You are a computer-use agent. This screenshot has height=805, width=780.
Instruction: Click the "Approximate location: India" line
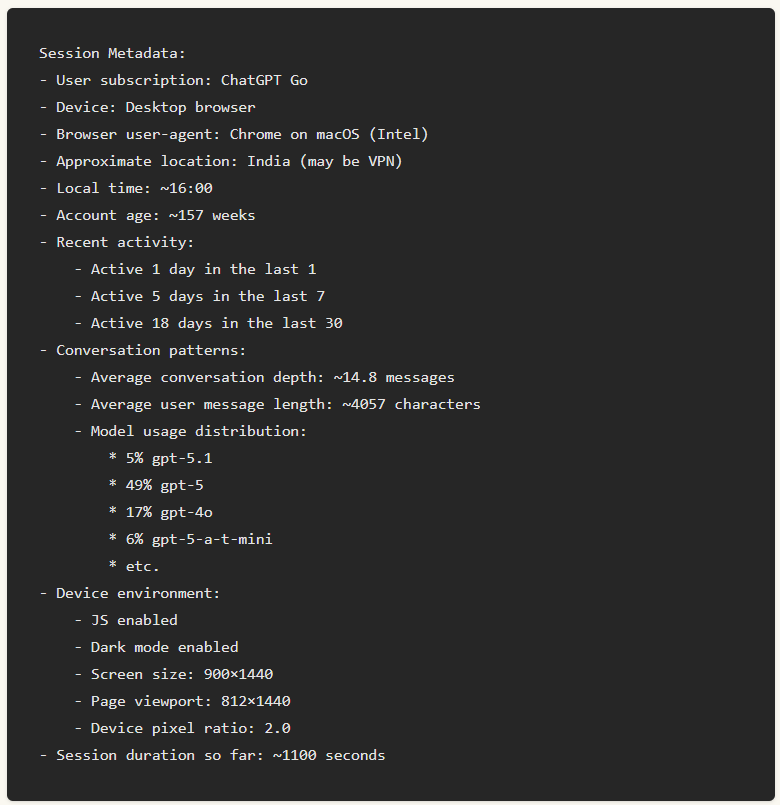(220, 161)
